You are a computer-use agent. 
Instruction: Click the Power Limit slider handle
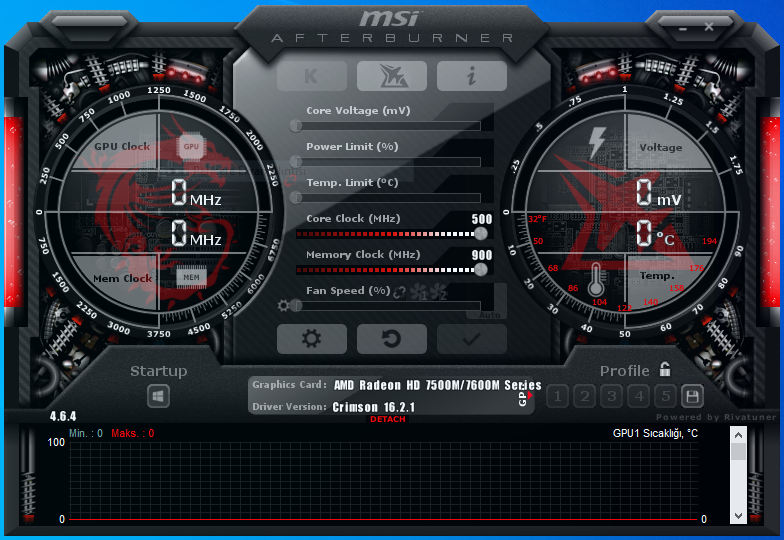click(296, 162)
